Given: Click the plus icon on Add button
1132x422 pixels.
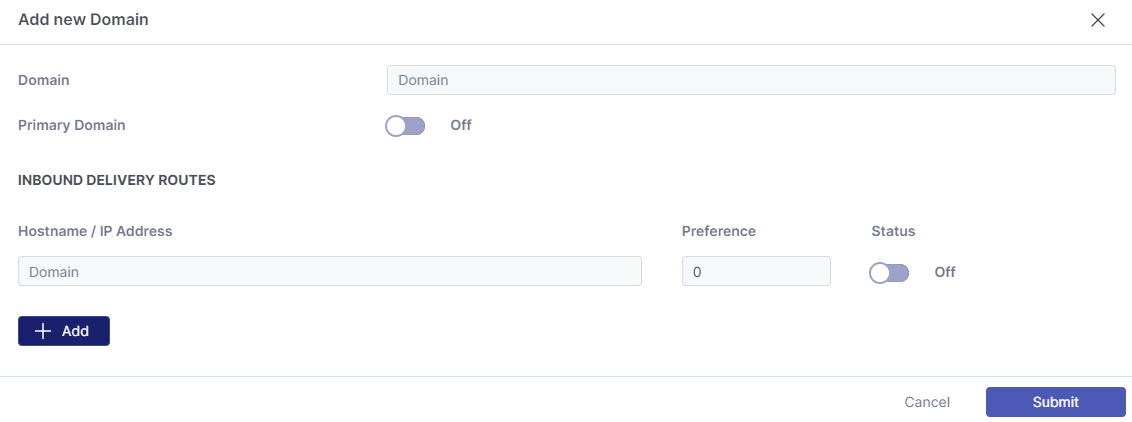Looking at the screenshot, I should click(x=43, y=331).
